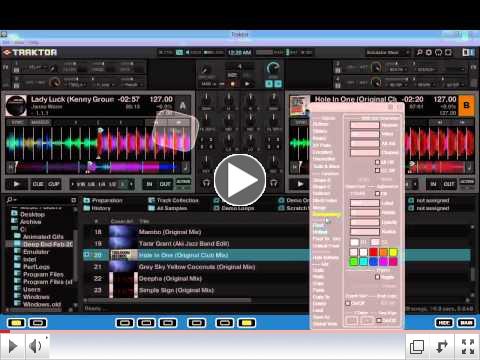Click the magnifier search icon in Traktor header
Screen dimensions: 480x360
419,52
